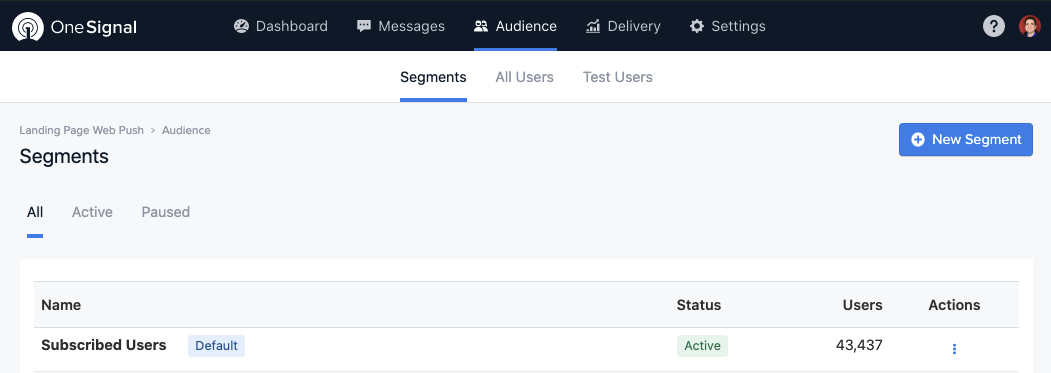Open the Landing Page Web Push breadcrumb
1051x373 pixels.
pos(82,130)
